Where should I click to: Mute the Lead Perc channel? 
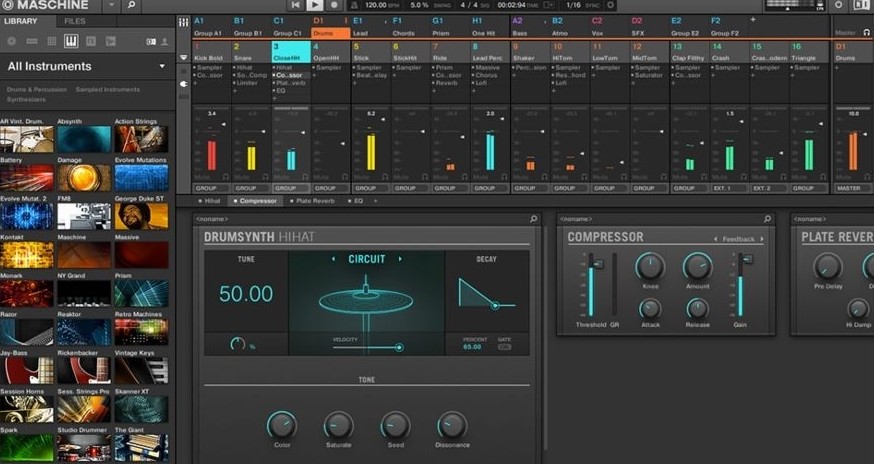[x=480, y=177]
